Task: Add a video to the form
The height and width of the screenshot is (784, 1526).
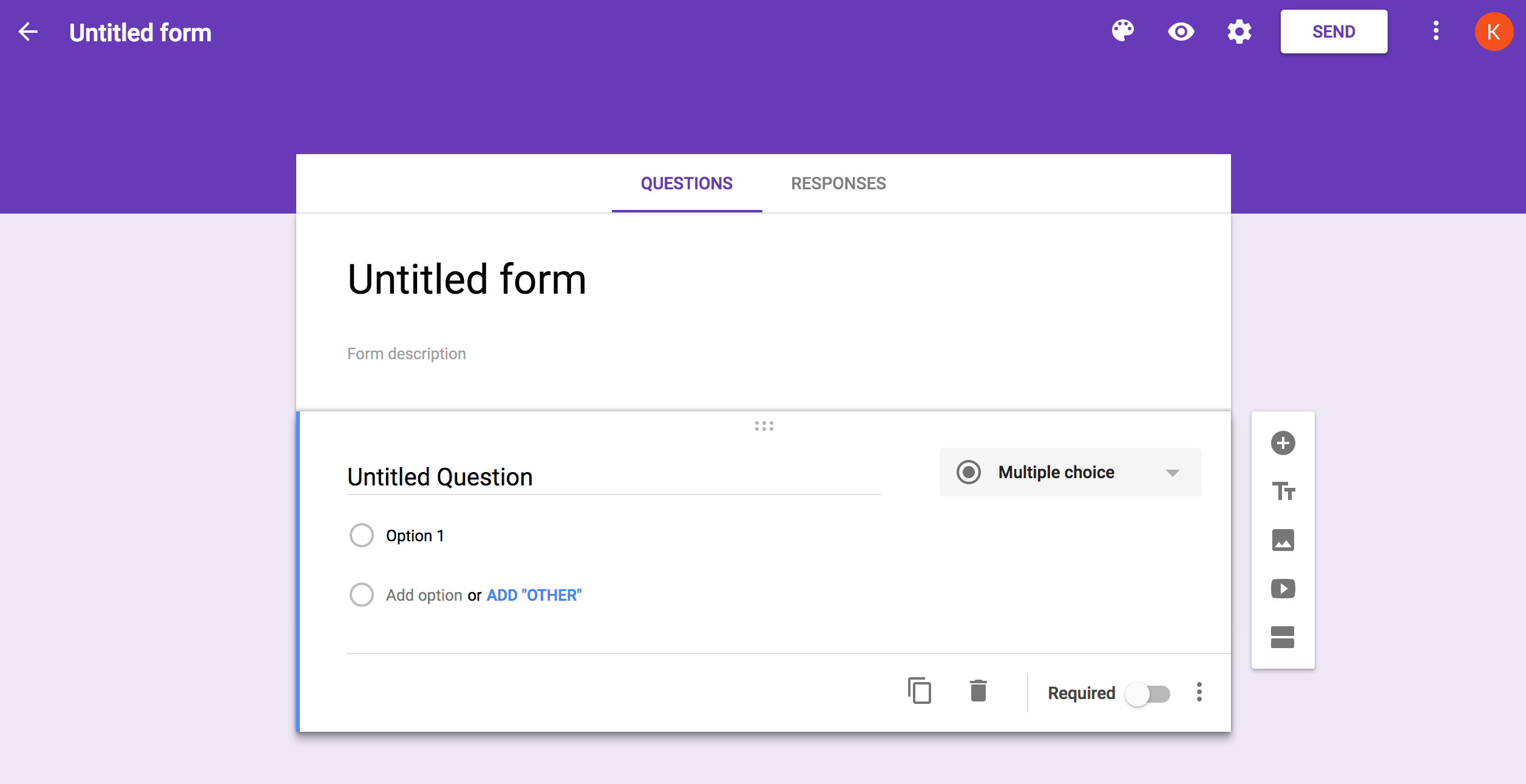Action: tap(1283, 589)
